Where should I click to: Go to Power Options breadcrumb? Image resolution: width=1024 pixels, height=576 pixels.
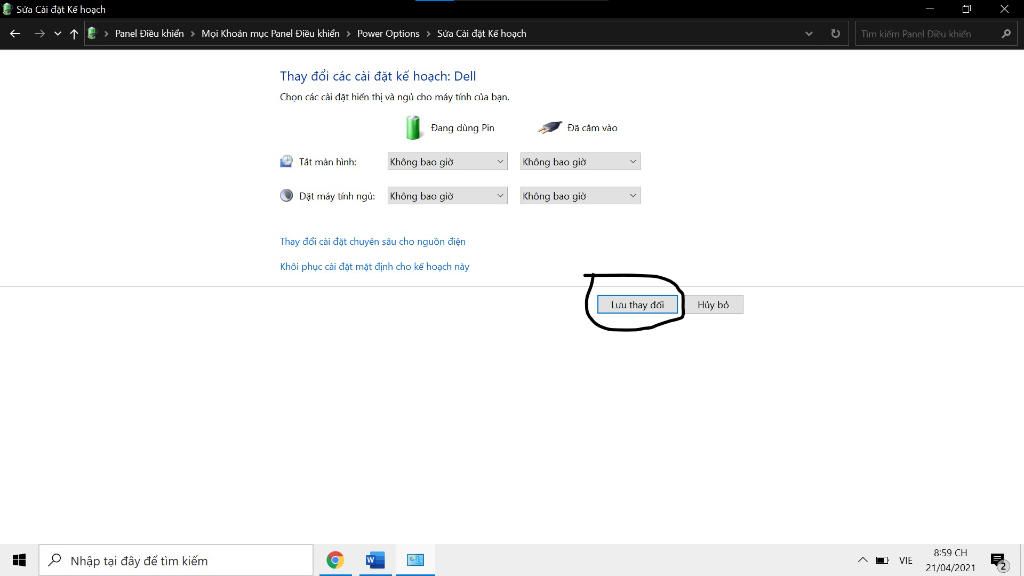tap(388, 33)
